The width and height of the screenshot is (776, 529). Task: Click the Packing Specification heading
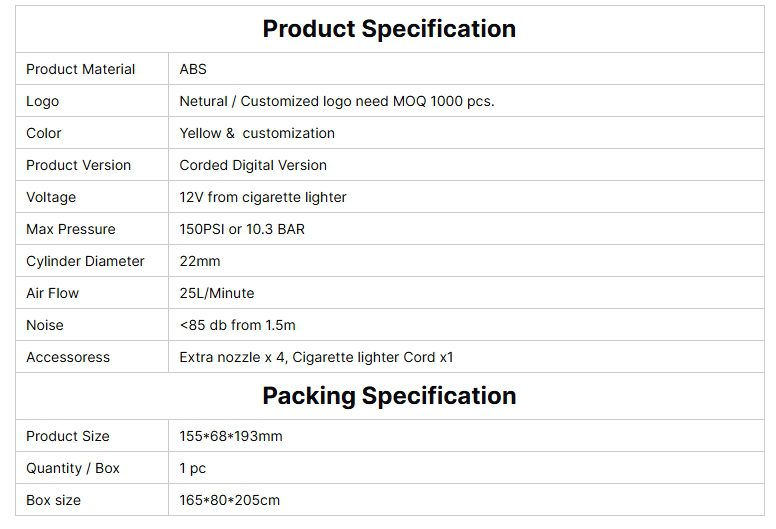(x=389, y=396)
